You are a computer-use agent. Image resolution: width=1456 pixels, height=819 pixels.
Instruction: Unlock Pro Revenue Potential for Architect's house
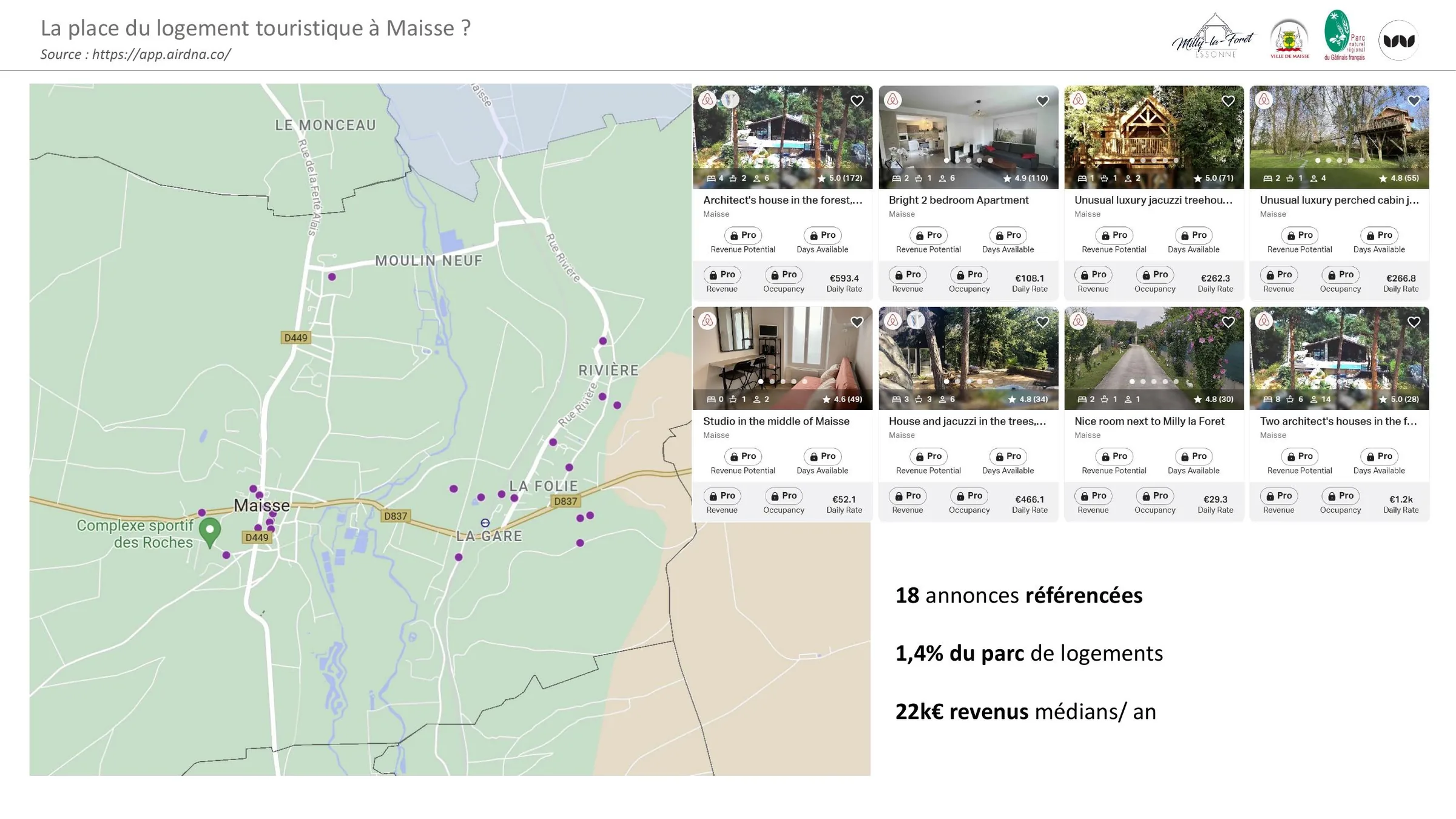tap(743, 235)
